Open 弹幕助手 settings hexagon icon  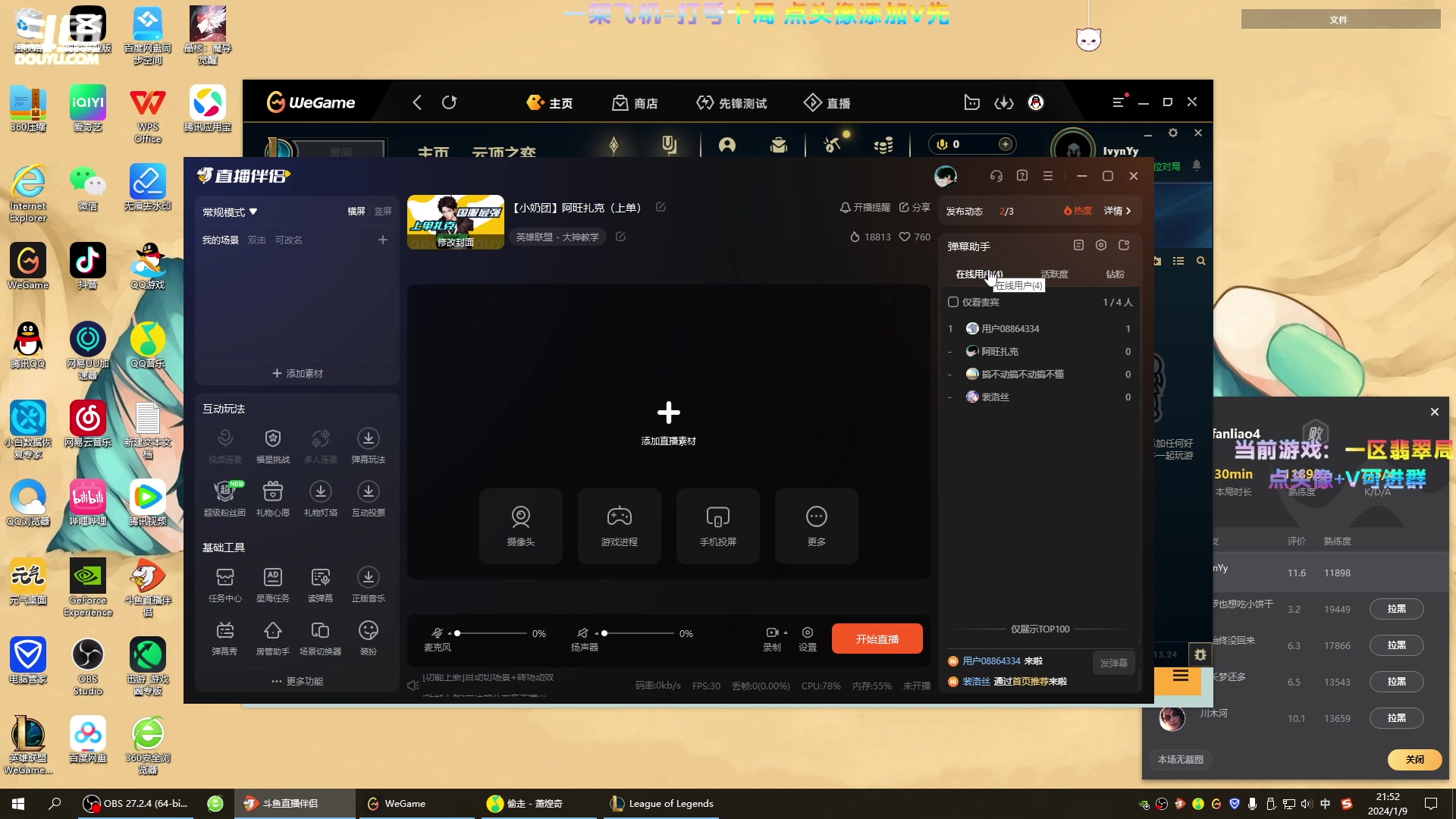click(x=1101, y=245)
